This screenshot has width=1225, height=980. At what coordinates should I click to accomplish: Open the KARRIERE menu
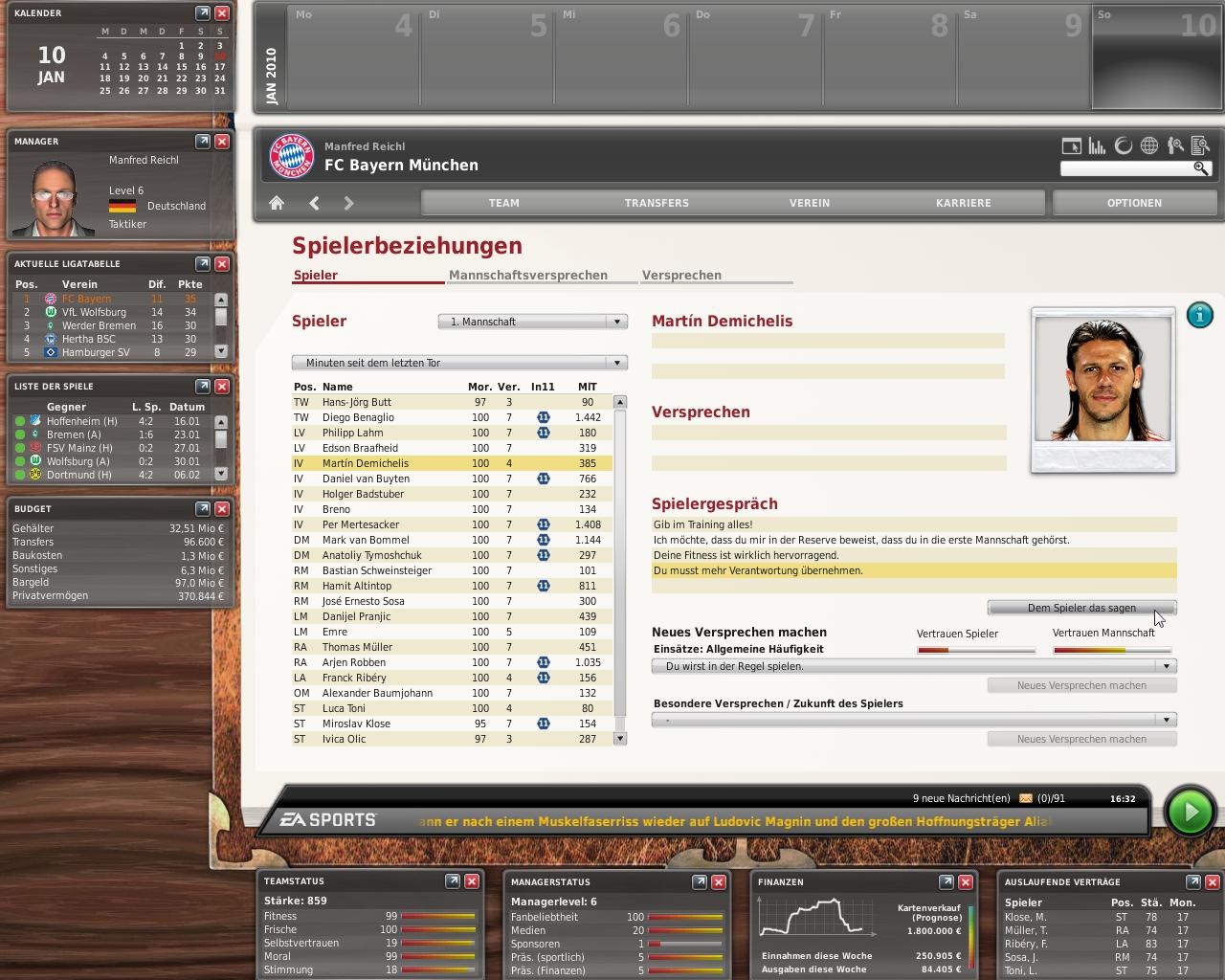(963, 203)
